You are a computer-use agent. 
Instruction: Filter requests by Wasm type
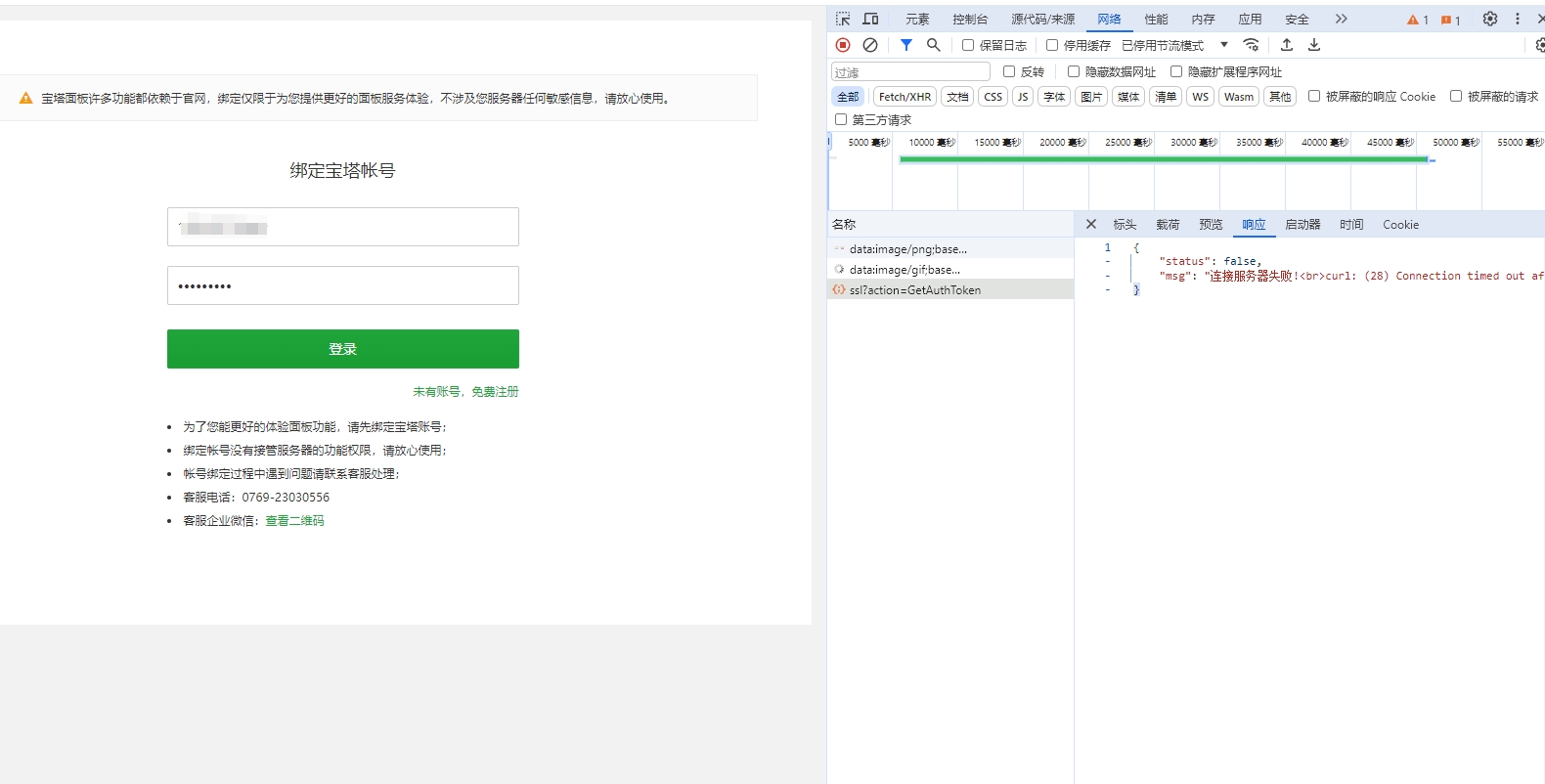(1239, 96)
